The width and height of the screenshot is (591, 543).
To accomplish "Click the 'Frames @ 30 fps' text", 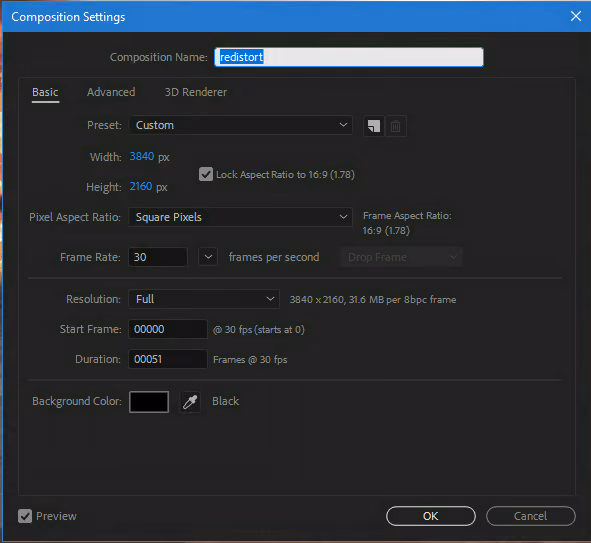I will tap(250, 360).
